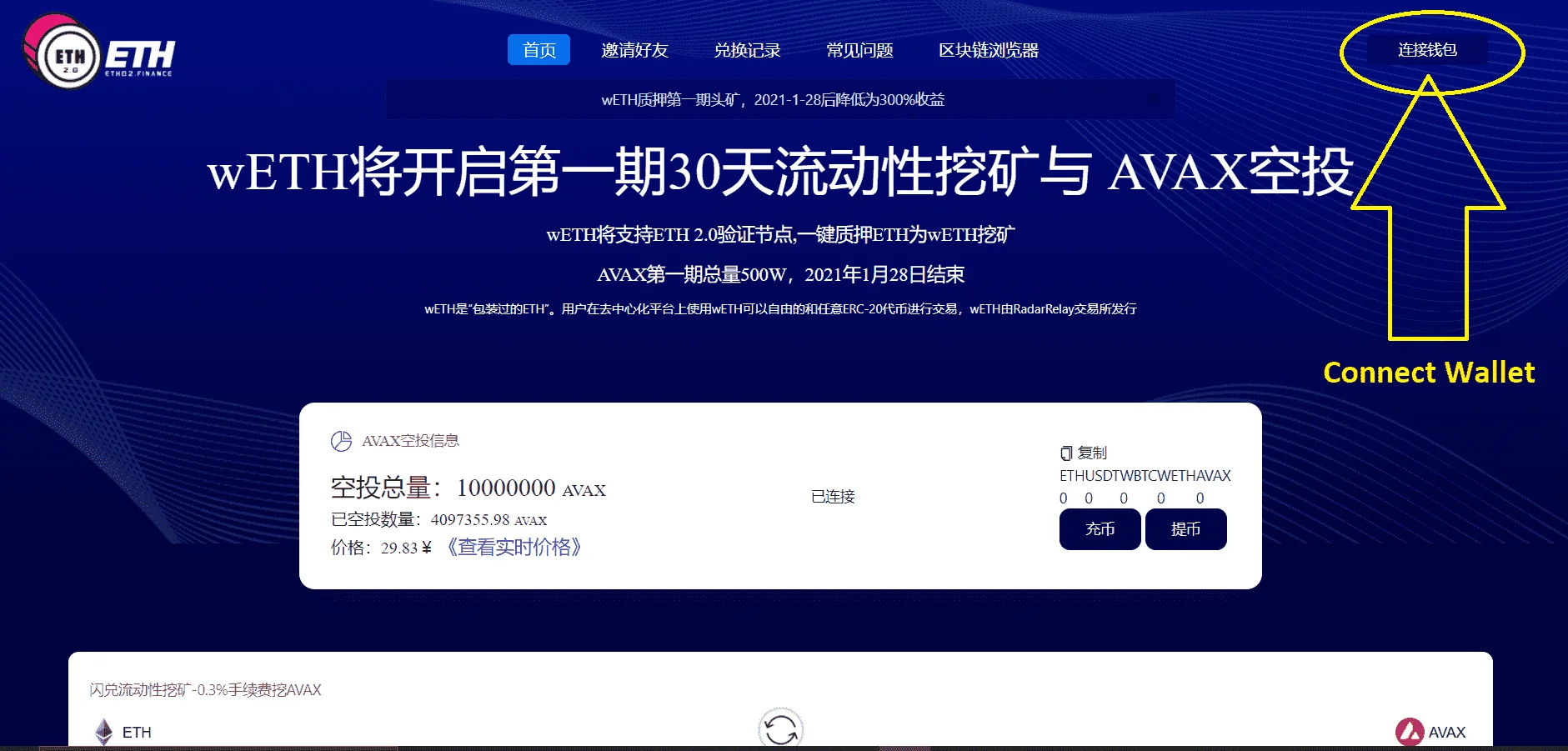Click the 提币 withdraw button
This screenshot has width=1568, height=751.
pyautogui.click(x=1186, y=529)
